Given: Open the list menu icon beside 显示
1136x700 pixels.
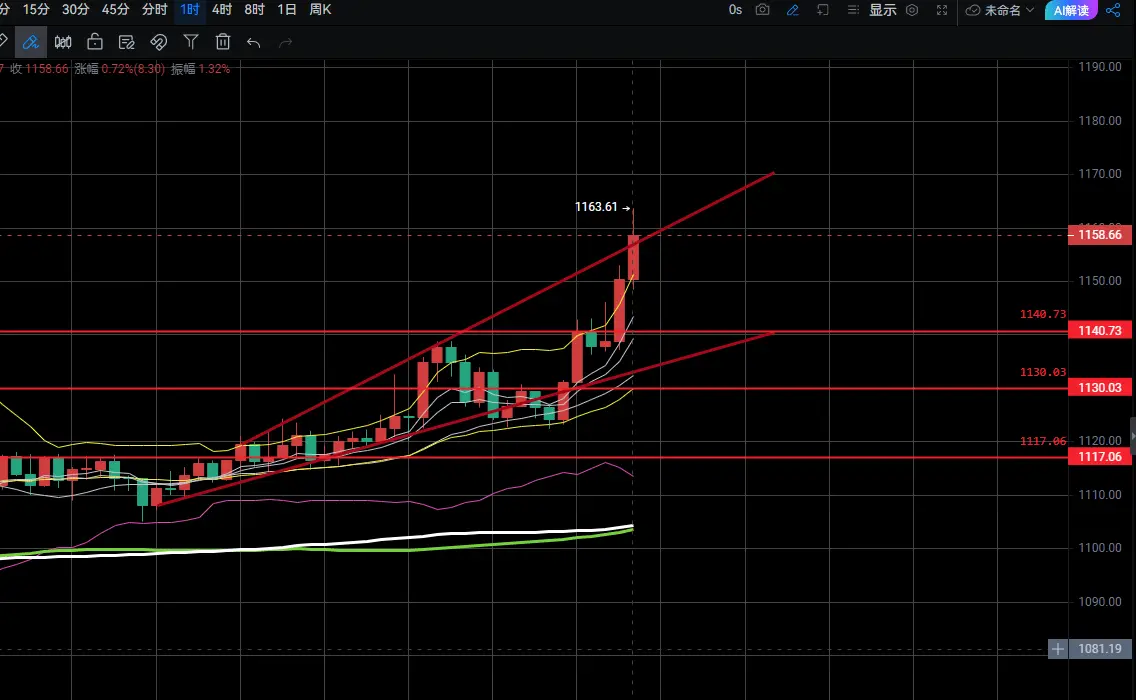Looking at the screenshot, I should point(853,10).
